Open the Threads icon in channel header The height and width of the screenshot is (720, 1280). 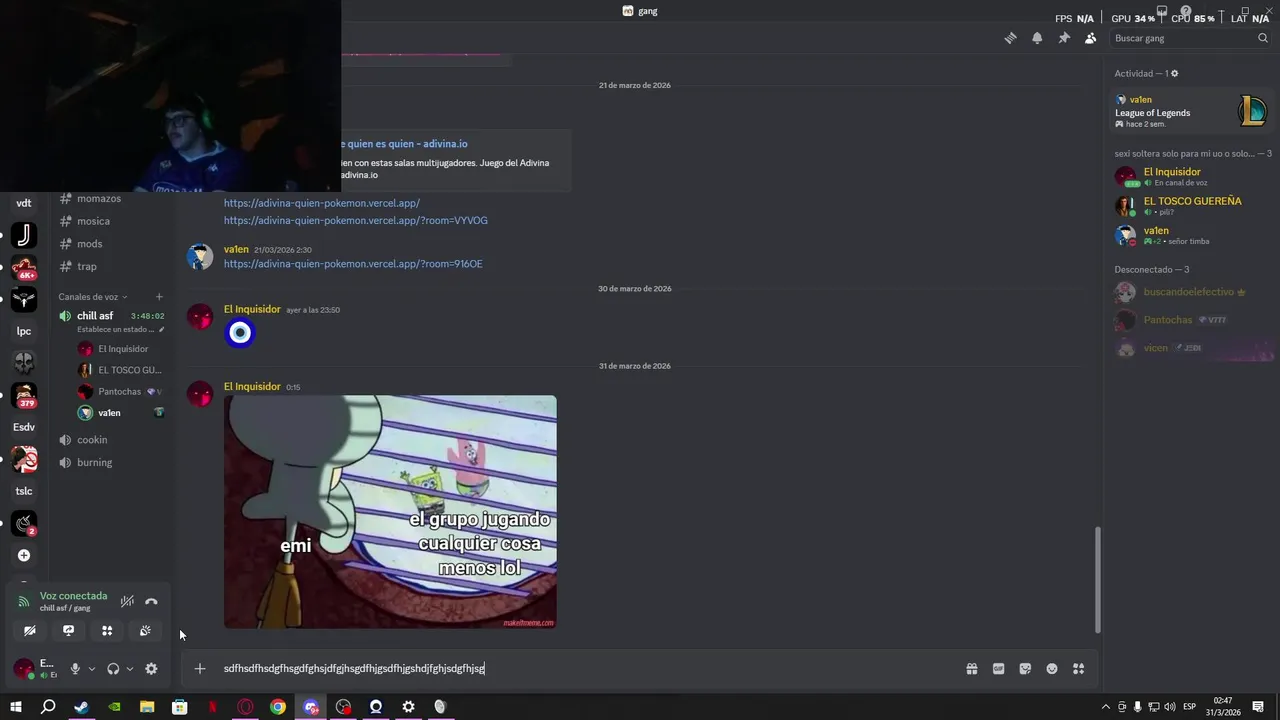pos(1010,38)
